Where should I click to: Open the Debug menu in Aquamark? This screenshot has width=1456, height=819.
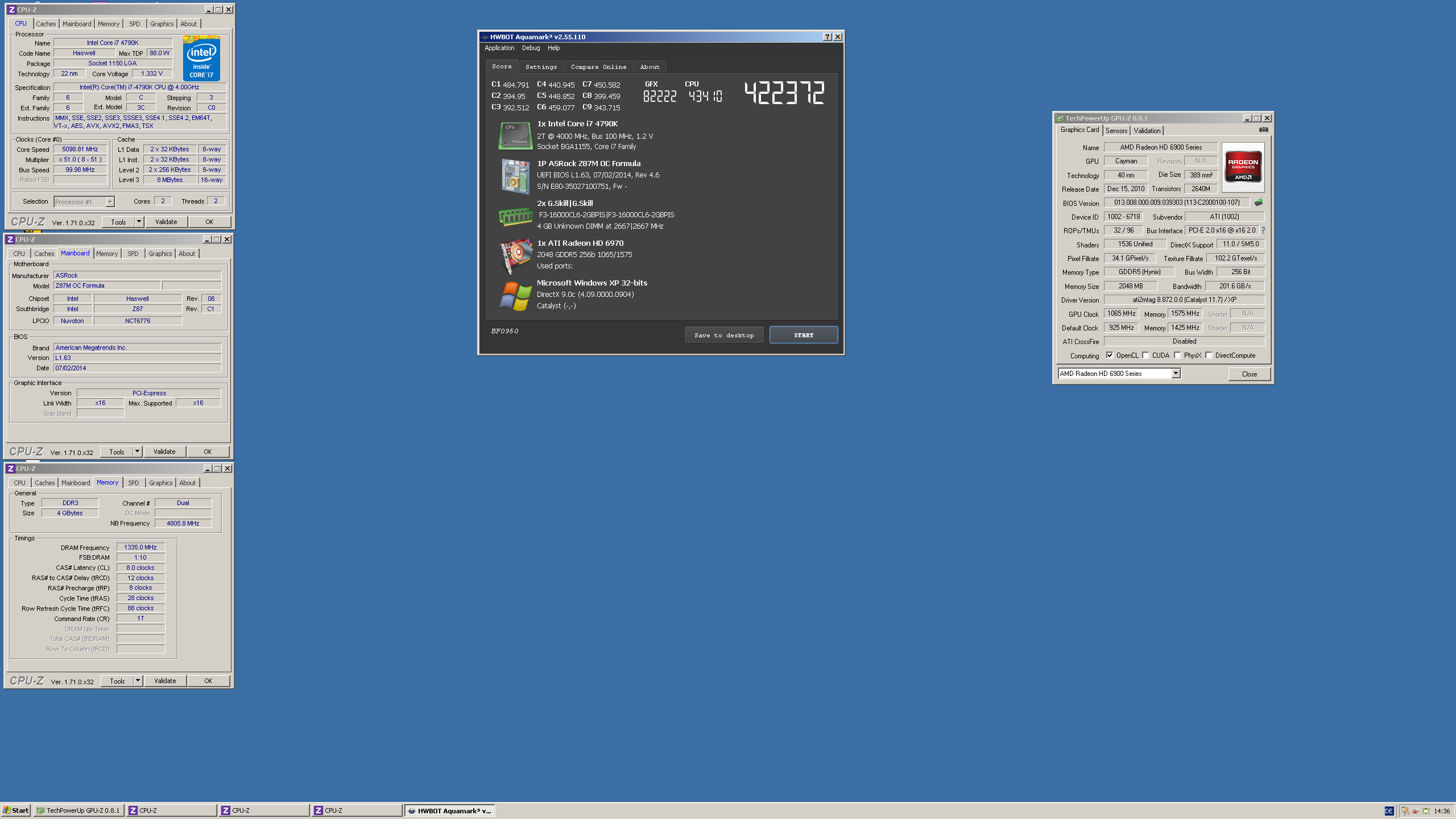(x=531, y=48)
